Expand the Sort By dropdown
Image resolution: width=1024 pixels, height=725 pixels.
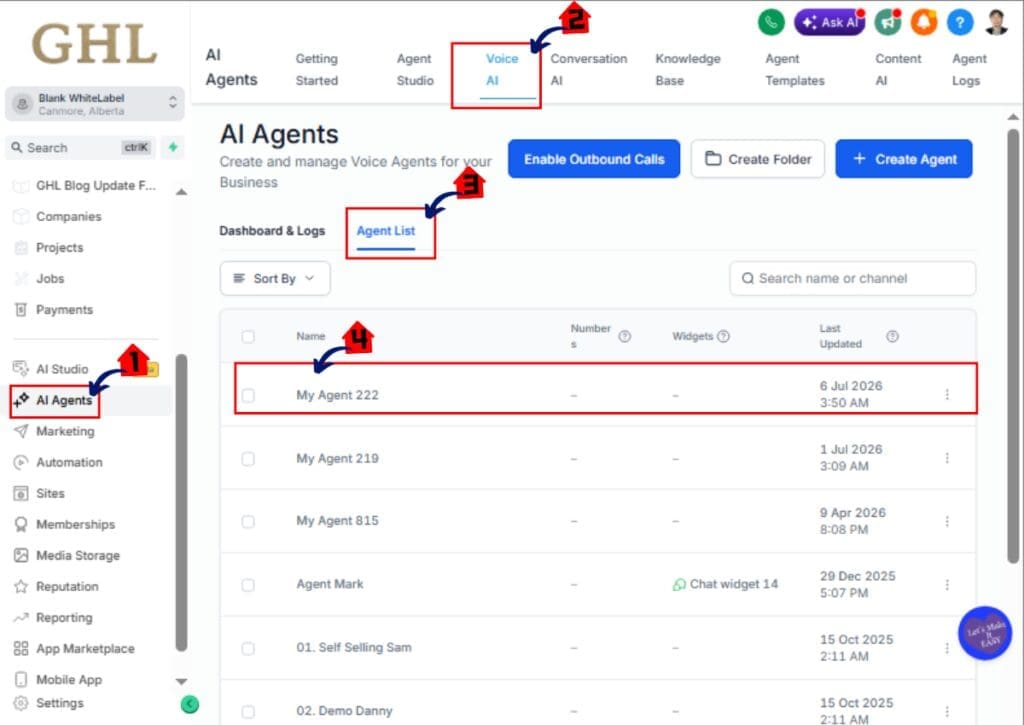point(275,278)
